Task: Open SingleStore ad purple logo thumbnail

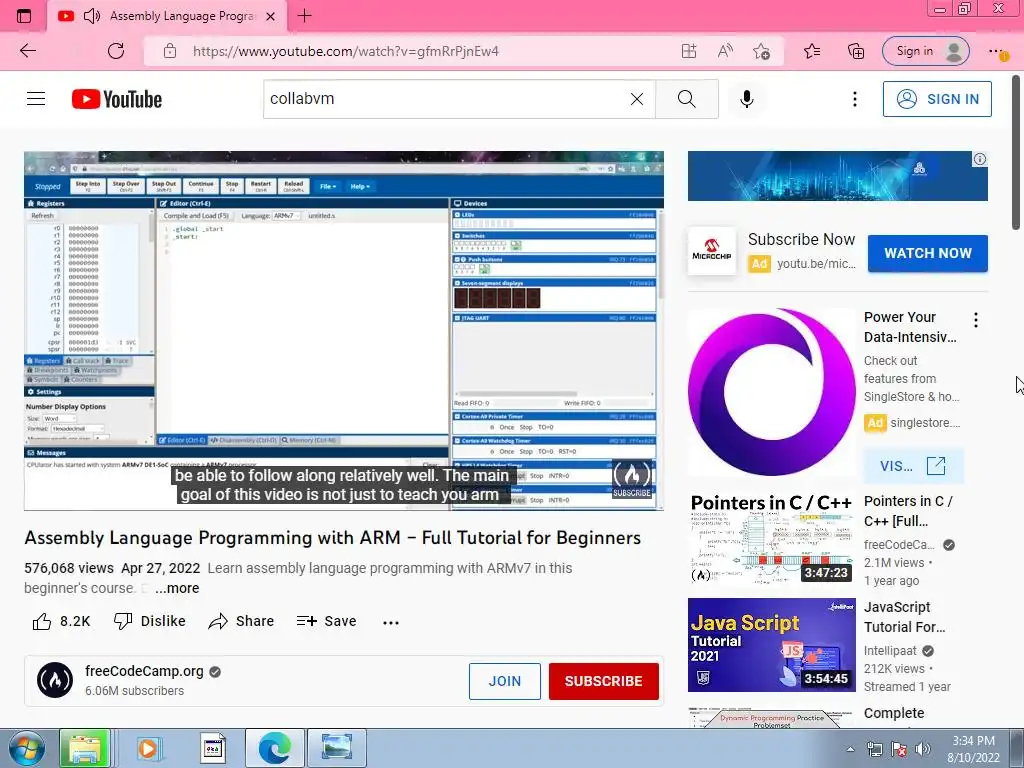Action: (771, 392)
